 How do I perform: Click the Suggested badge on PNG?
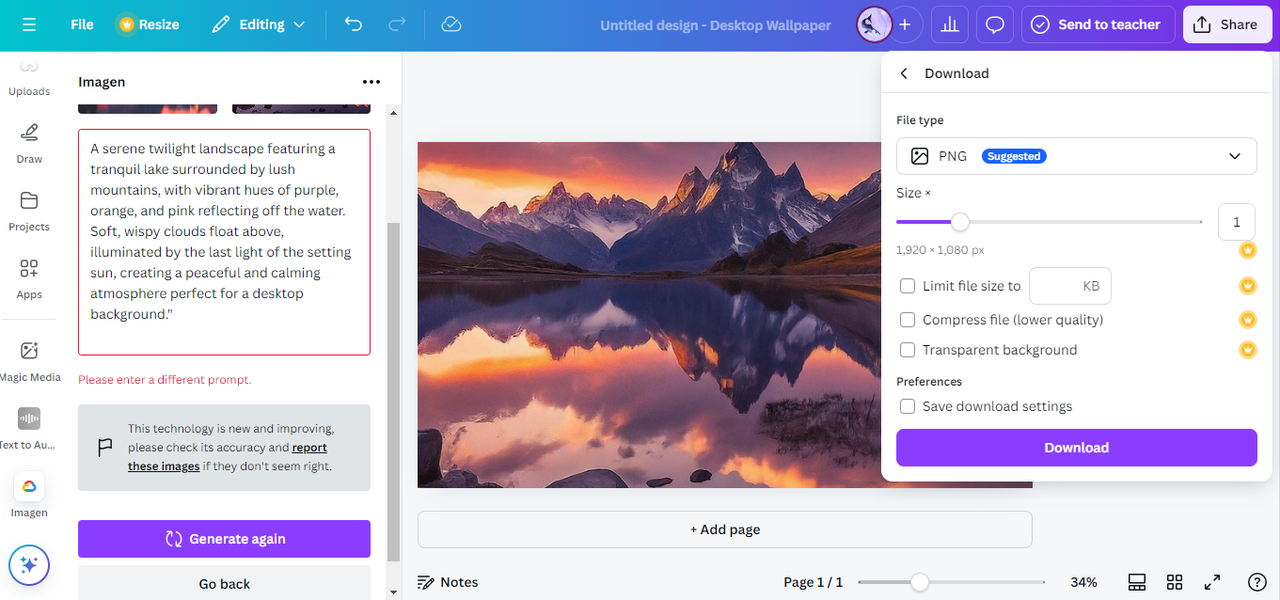(x=1013, y=156)
